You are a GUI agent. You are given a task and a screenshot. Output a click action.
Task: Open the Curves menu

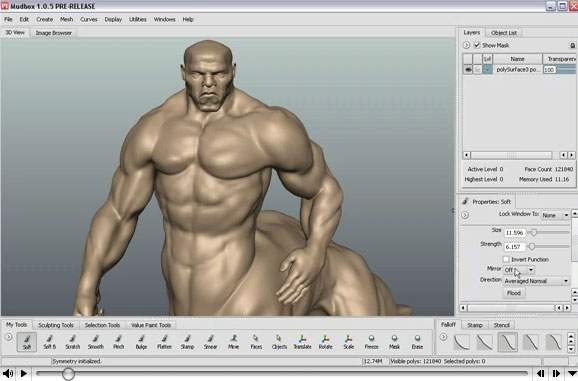[89, 19]
